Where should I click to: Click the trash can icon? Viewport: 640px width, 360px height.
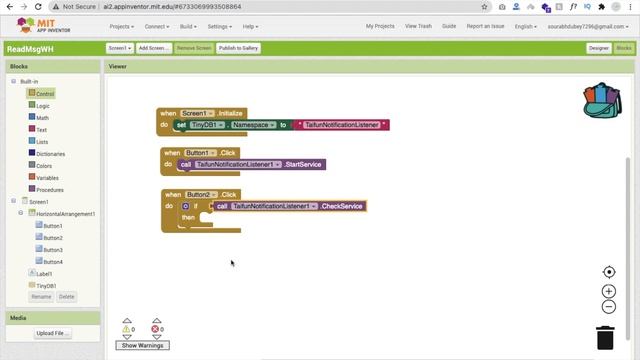click(x=605, y=338)
